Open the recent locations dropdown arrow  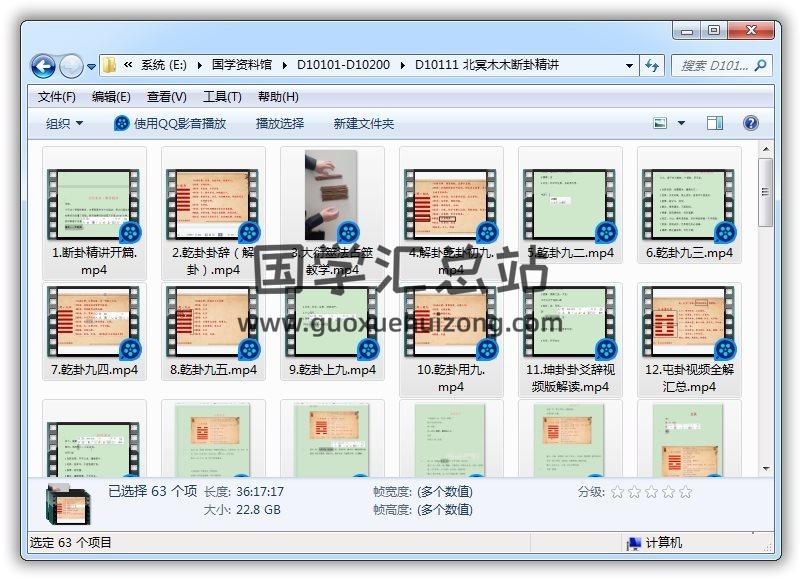(92, 66)
